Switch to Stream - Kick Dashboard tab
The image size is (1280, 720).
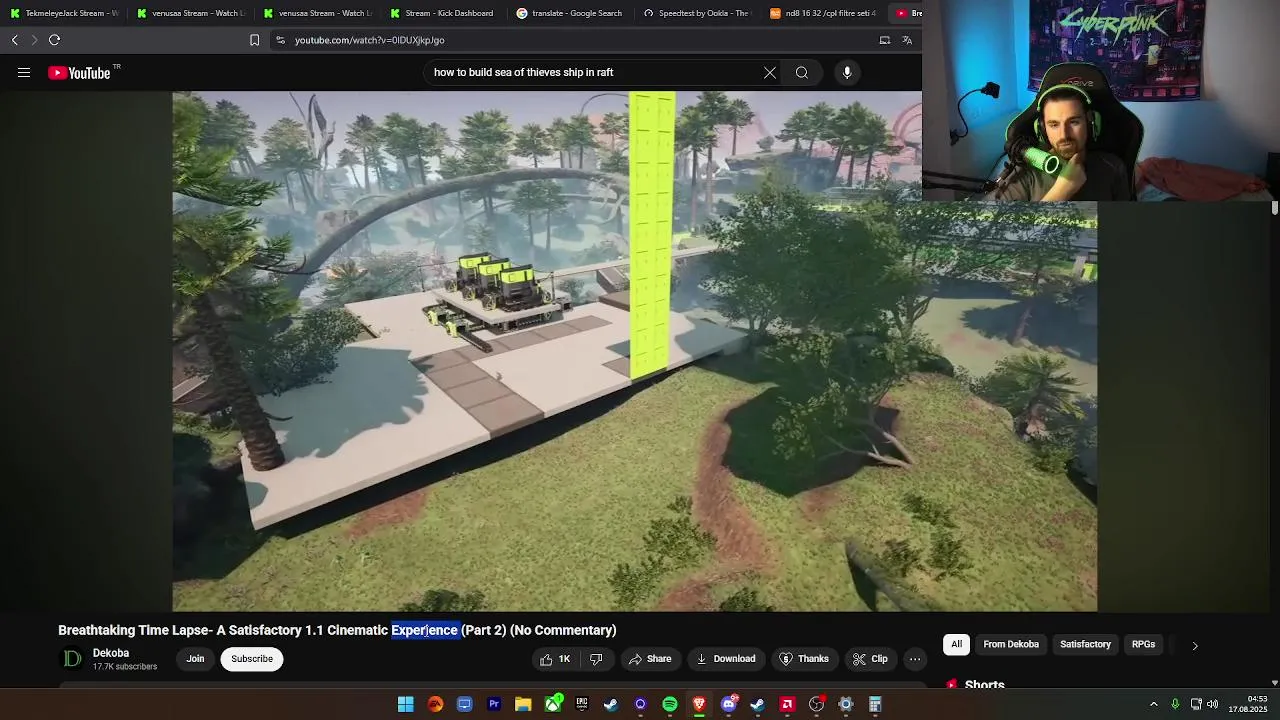(x=442, y=13)
